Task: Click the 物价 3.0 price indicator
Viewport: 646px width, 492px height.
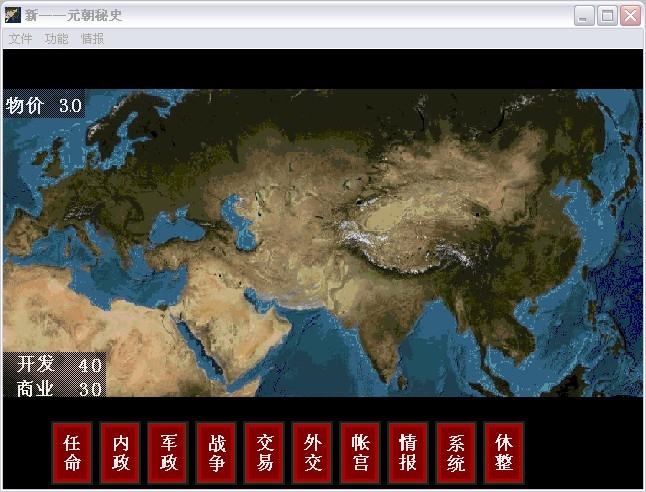Action: pyautogui.click(x=44, y=105)
